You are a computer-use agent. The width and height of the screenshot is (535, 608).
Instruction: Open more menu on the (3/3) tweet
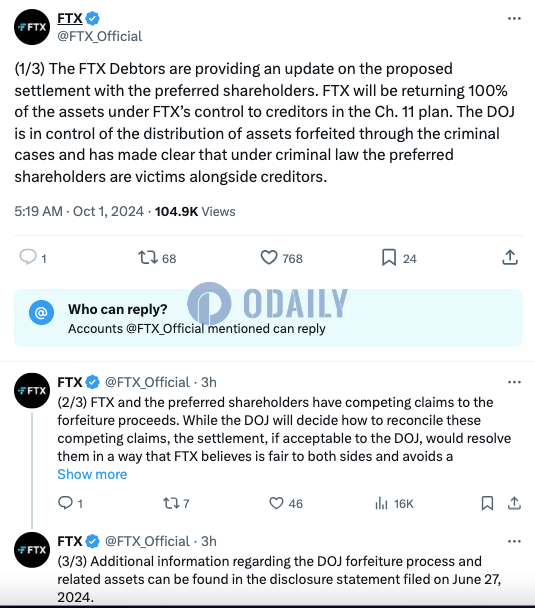[514, 541]
